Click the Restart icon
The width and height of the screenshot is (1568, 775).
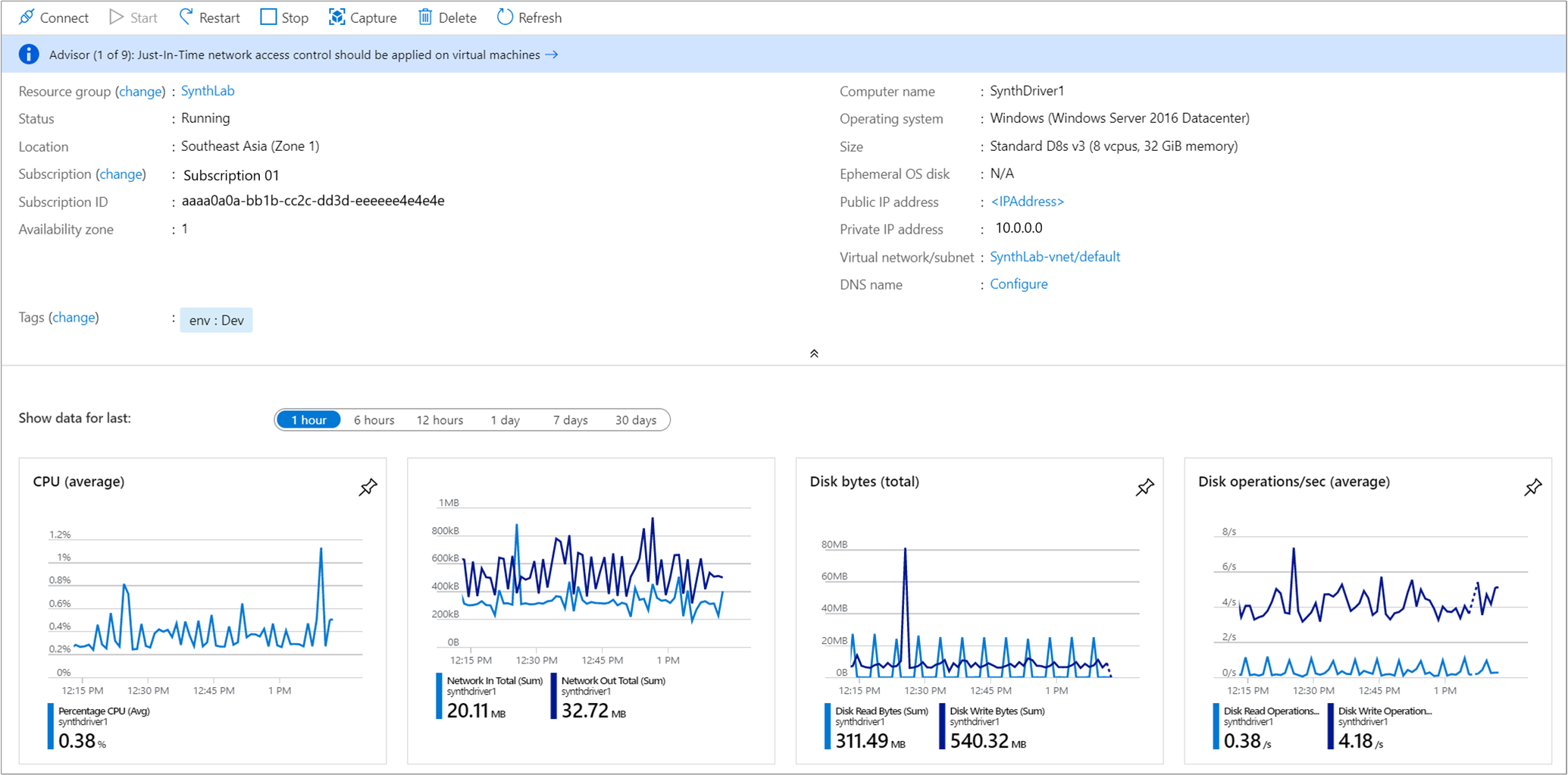[x=186, y=17]
